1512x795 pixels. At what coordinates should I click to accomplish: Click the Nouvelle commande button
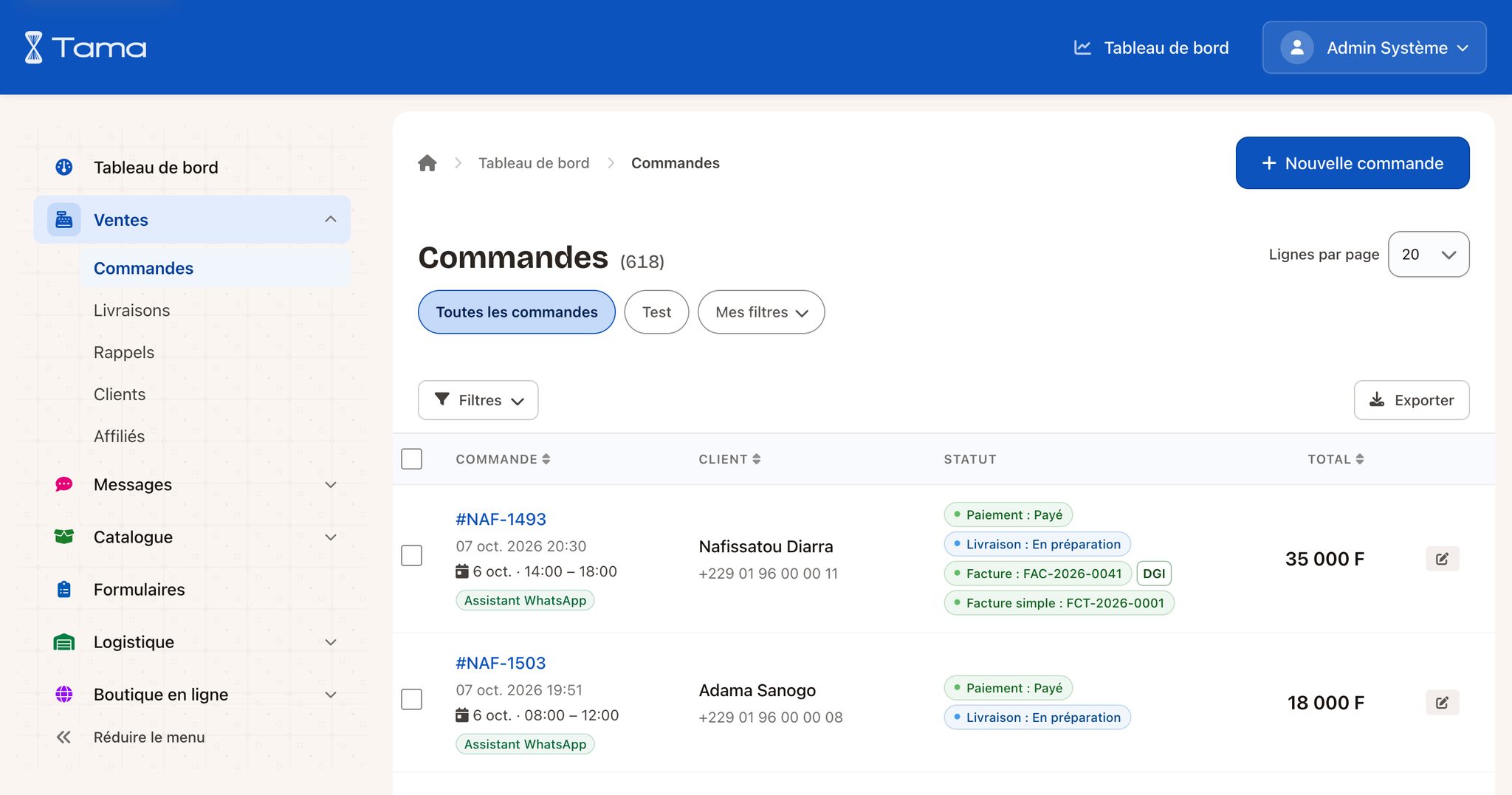1353,163
